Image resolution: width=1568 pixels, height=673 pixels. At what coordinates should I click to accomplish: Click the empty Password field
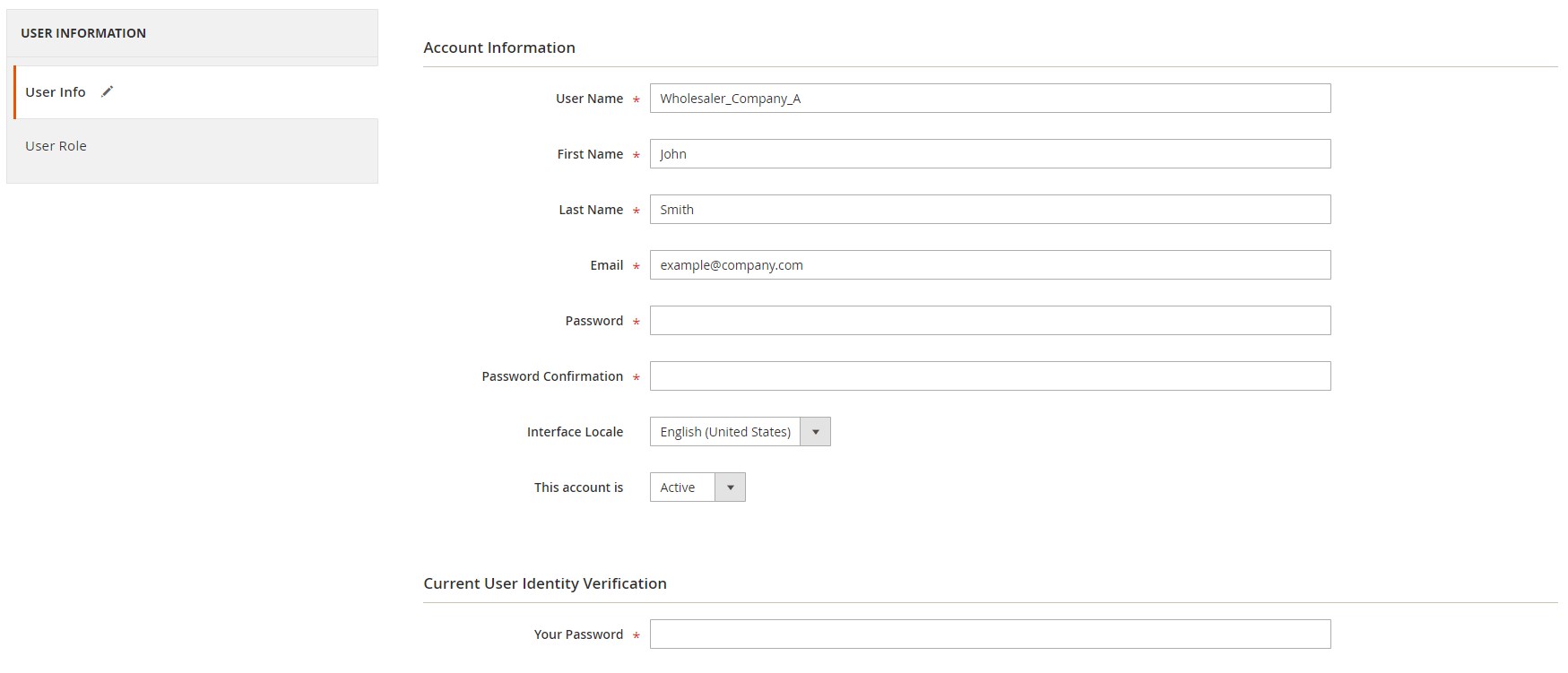(990, 321)
